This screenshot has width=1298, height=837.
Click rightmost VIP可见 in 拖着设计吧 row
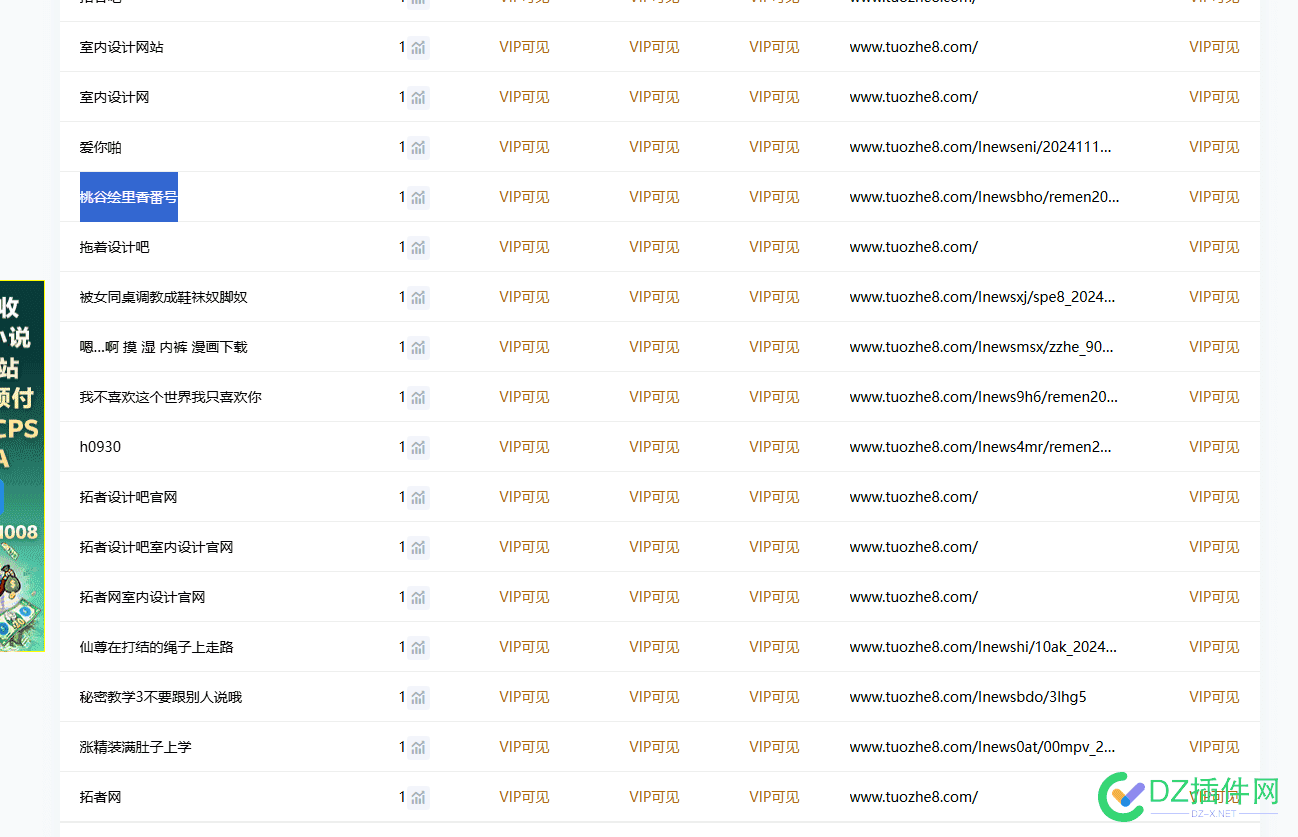(x=1214, y=247)
